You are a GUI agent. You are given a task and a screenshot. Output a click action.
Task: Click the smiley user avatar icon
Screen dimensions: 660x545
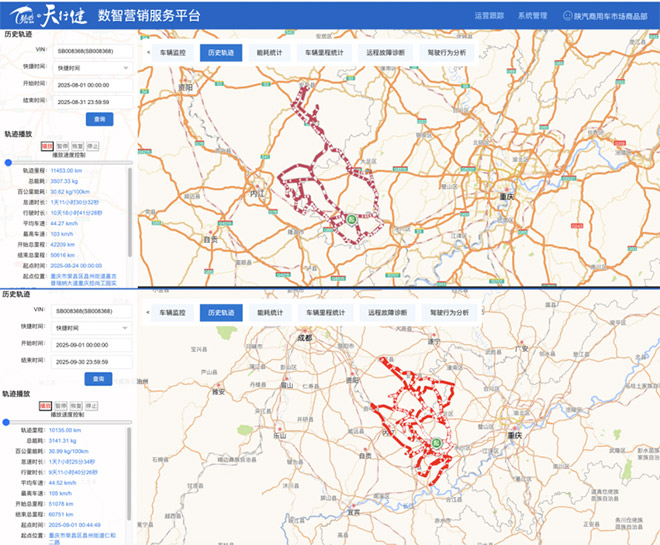coord(569,16)
